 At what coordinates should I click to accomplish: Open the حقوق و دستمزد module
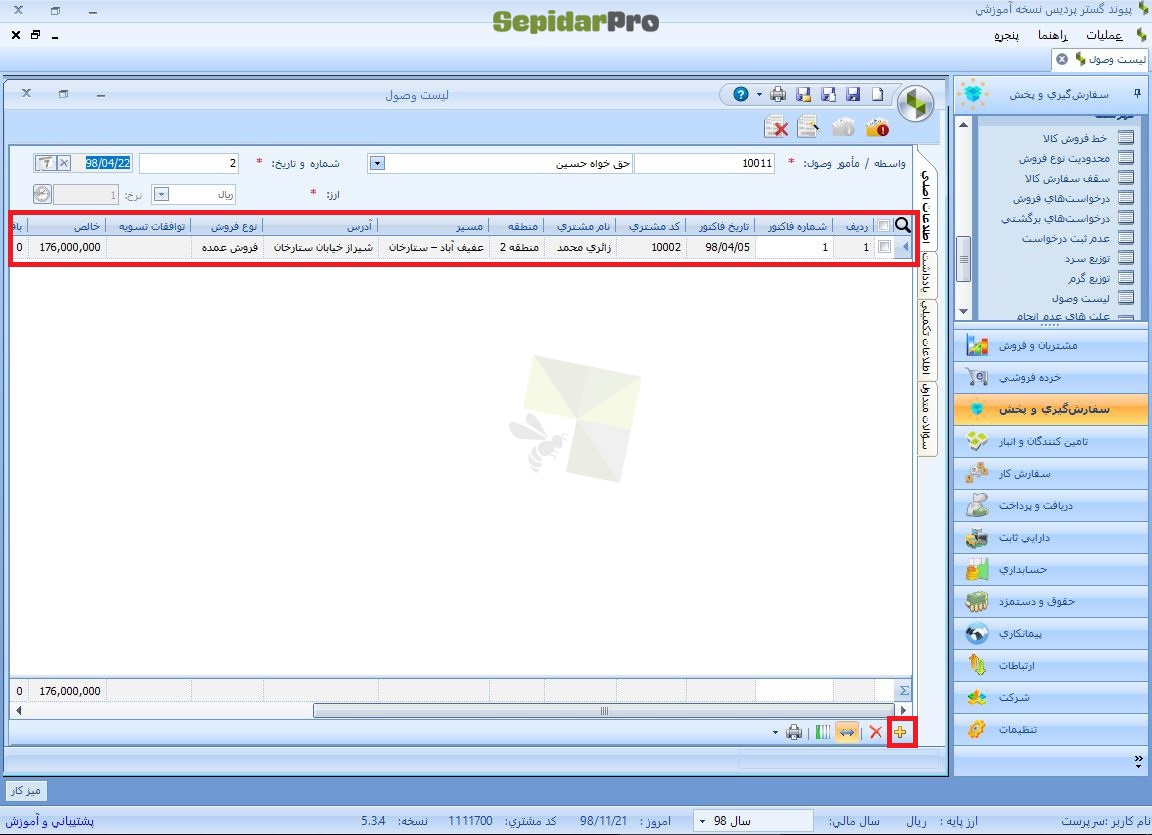click(1051, 601)
